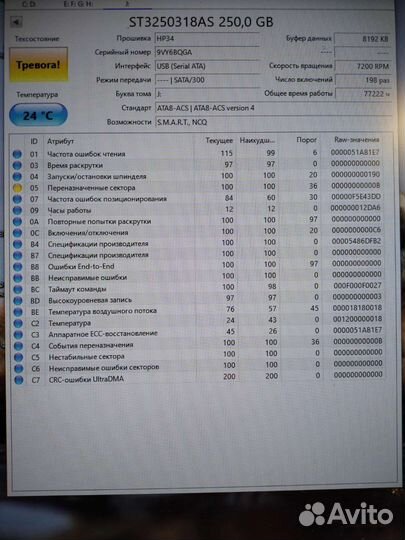Select the Температура воздушного потока row

coord(198,310)
